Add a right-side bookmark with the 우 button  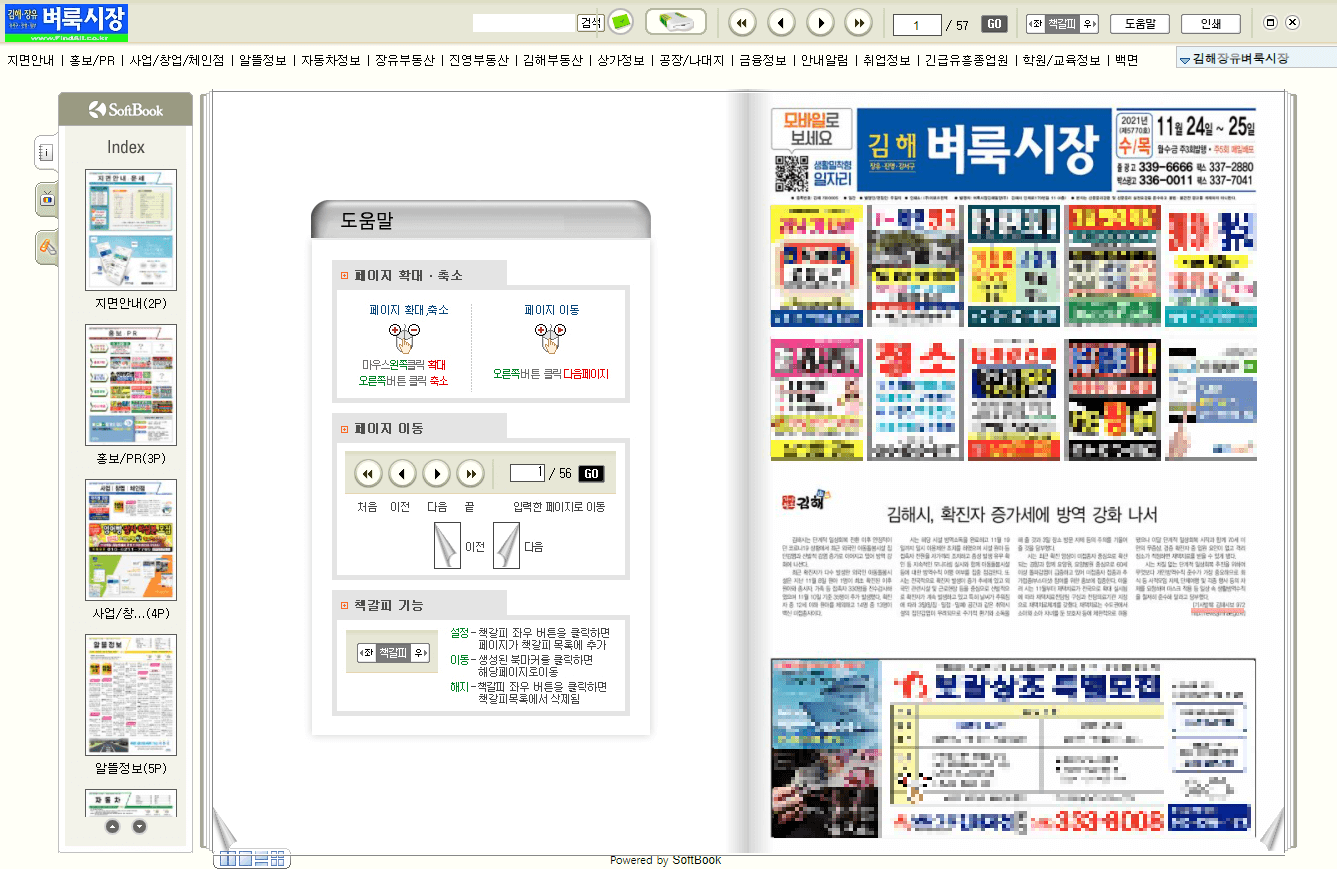(x=1089, y=23)
